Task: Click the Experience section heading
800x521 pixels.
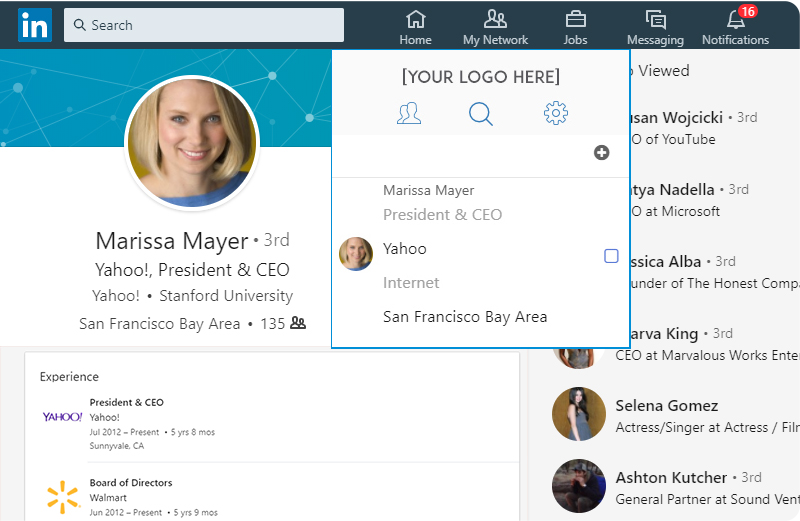Action: 69,377
